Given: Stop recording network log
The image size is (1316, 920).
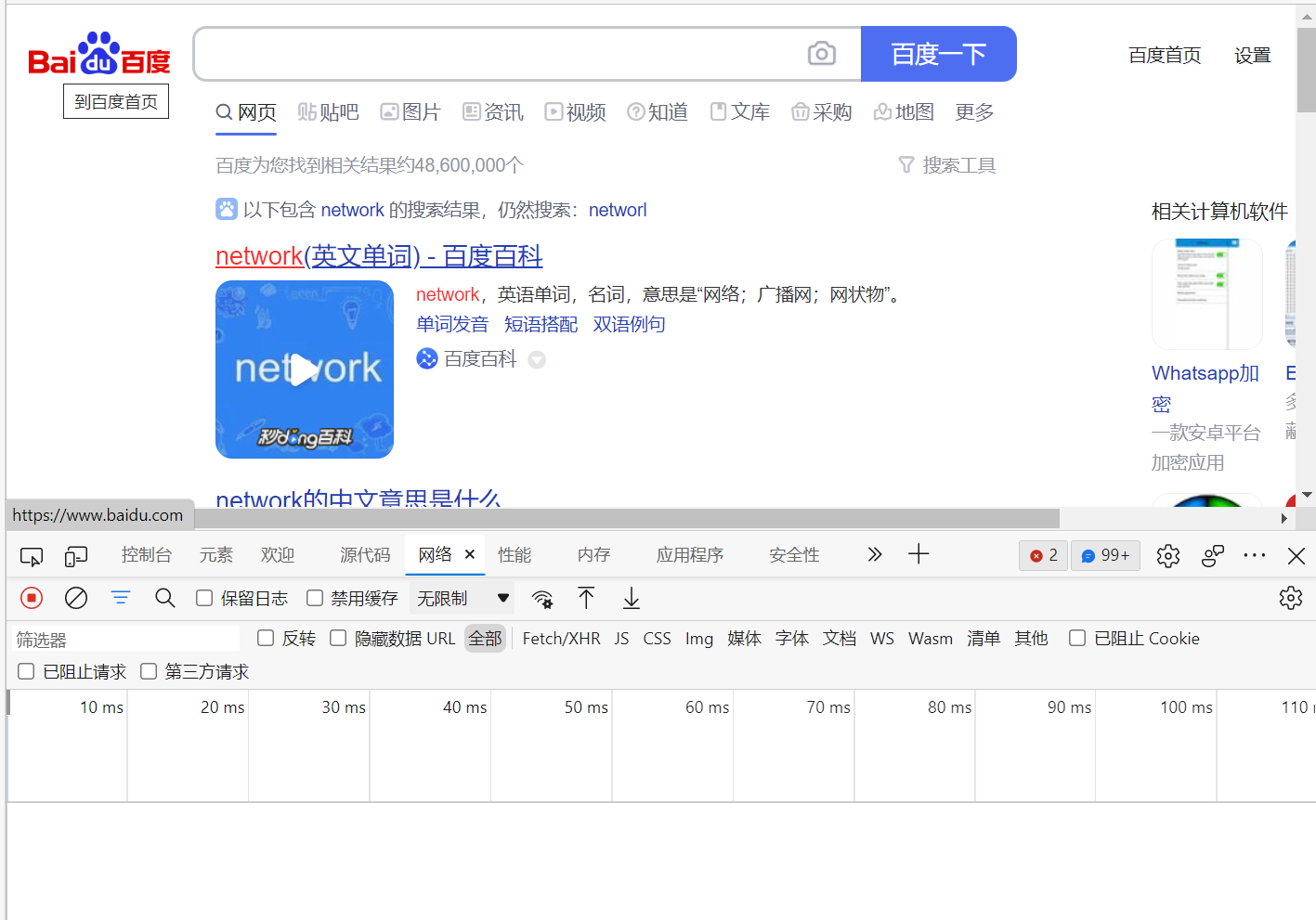Looking at the screenshot, I should tap(32, 599).
